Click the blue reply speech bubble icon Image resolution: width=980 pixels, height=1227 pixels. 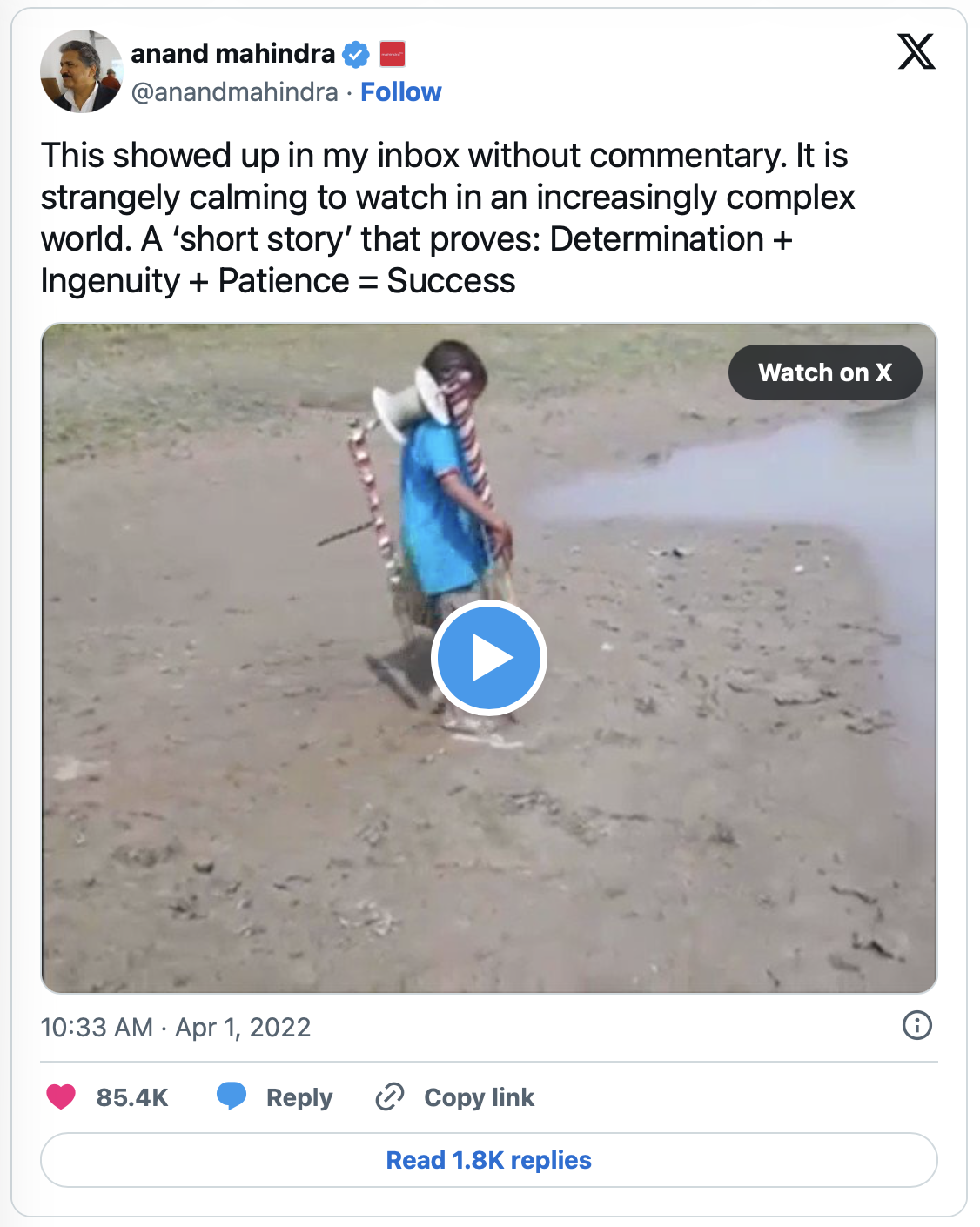click(x=232, y=1096)
